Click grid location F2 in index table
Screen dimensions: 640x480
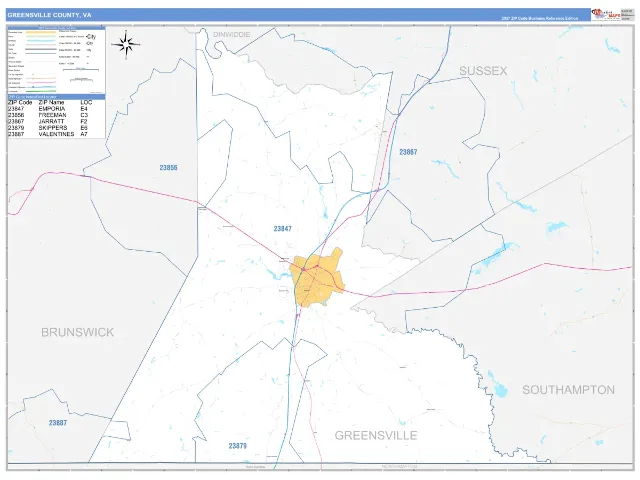pos(84,122)
